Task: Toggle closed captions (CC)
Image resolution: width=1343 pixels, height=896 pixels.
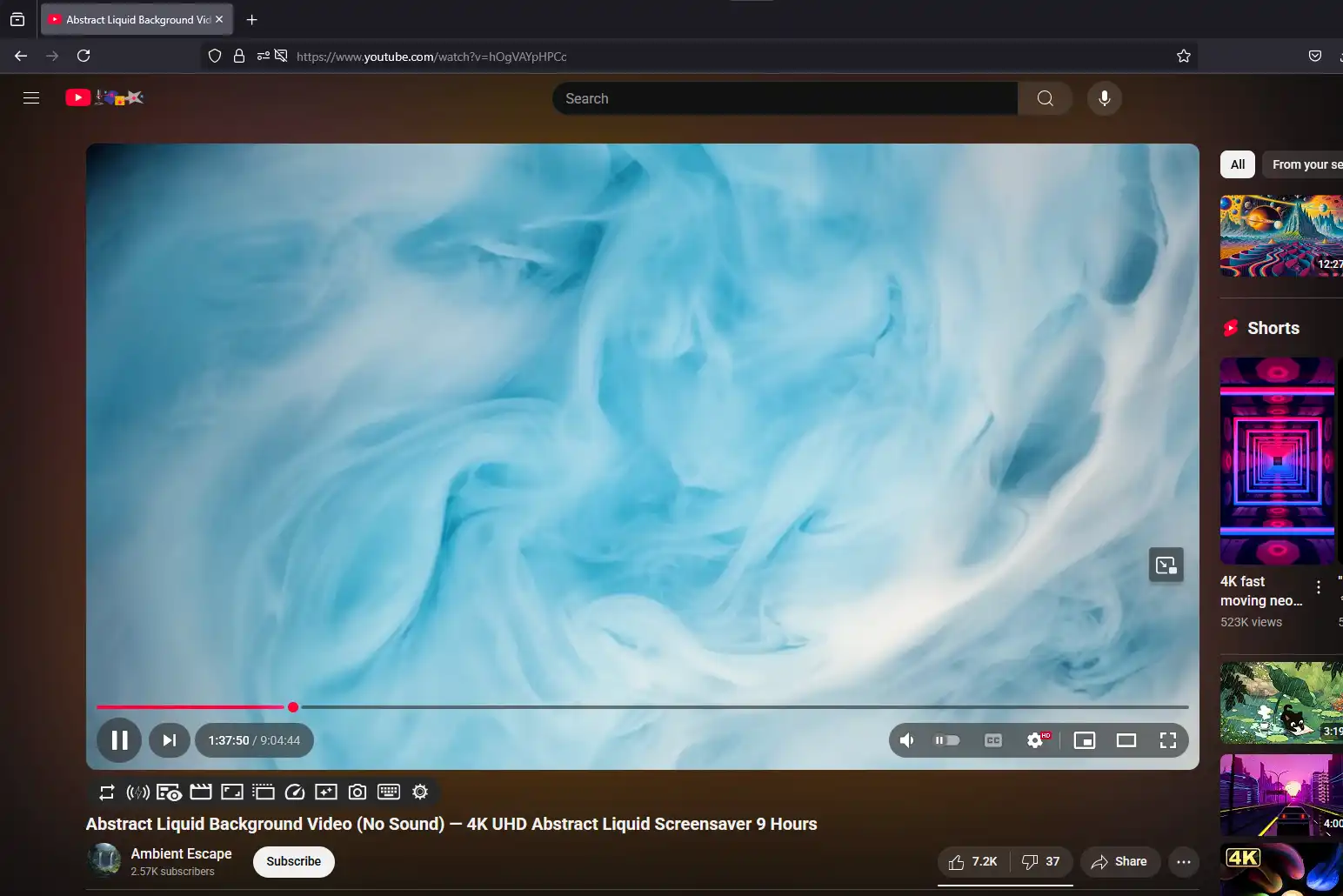Action: coord(992,740)
